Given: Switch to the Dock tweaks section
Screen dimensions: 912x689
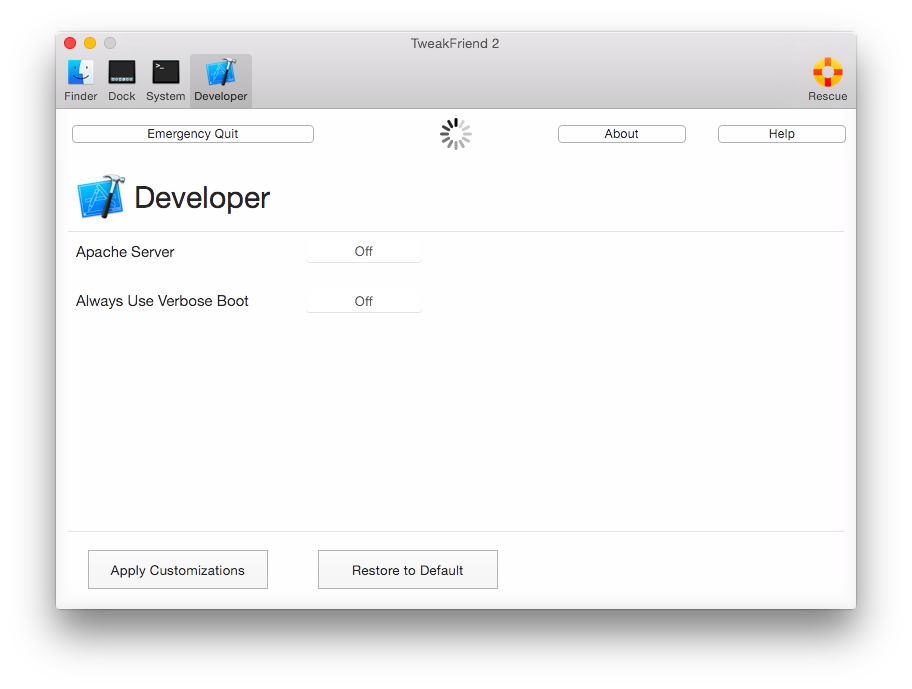Looking at the screenshot, I should coord(122,81).
